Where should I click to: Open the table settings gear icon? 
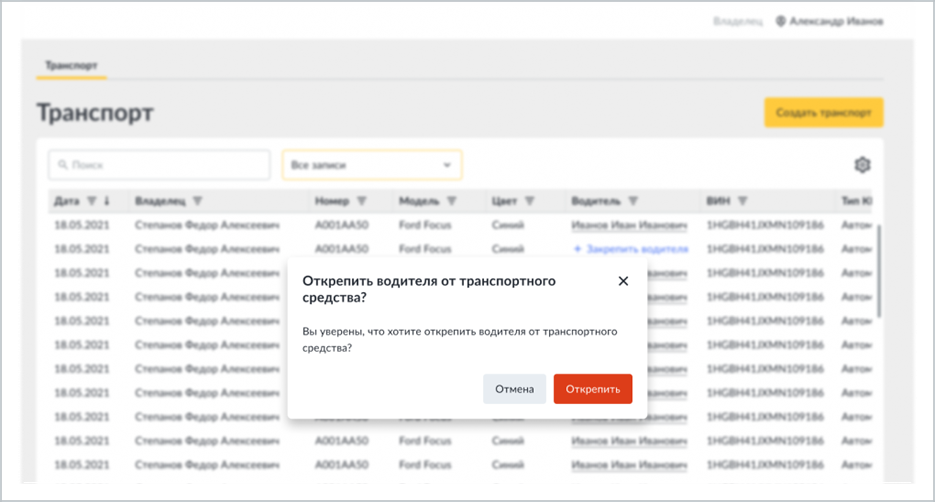tap(862, 165)
